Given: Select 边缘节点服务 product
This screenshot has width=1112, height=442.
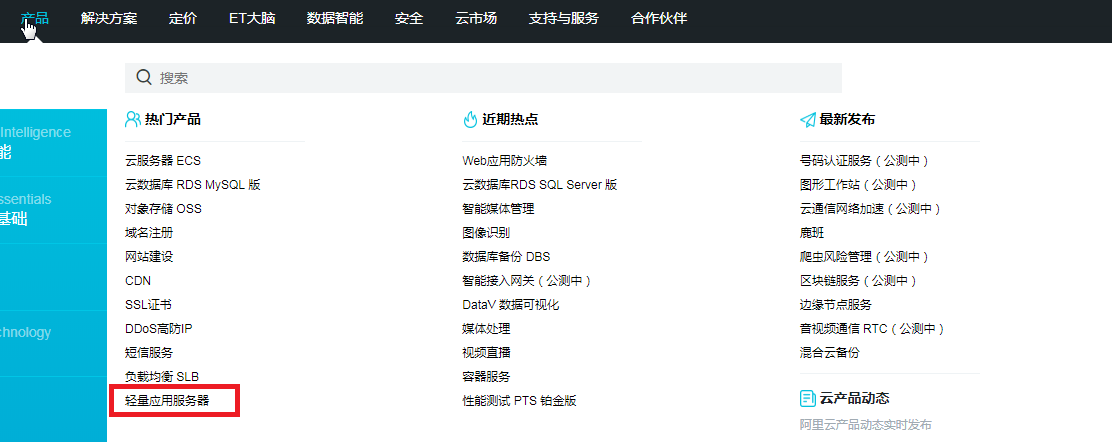Looking at the screenshot, I should (836, 305).
